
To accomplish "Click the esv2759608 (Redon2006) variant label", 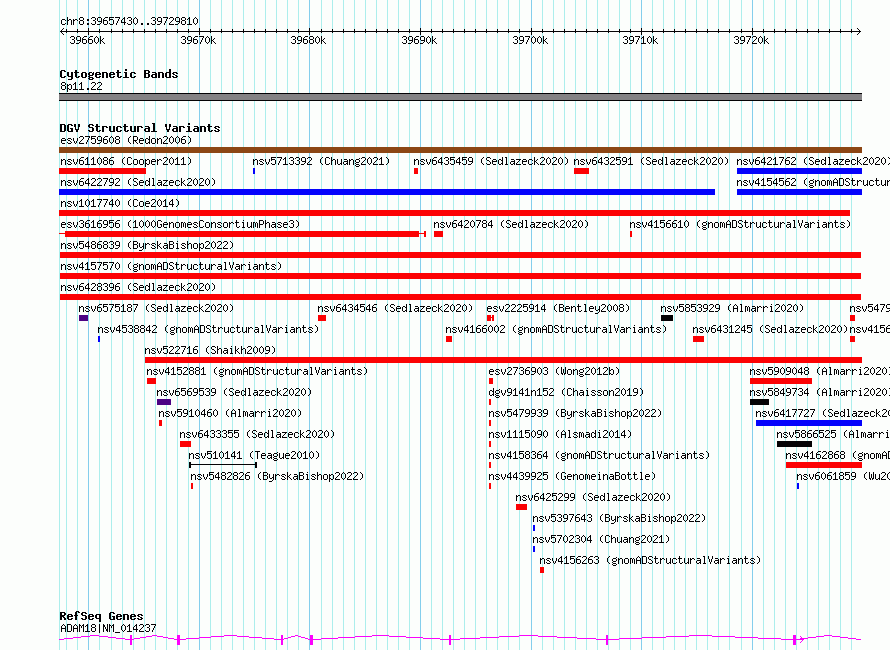I will 126,140.
